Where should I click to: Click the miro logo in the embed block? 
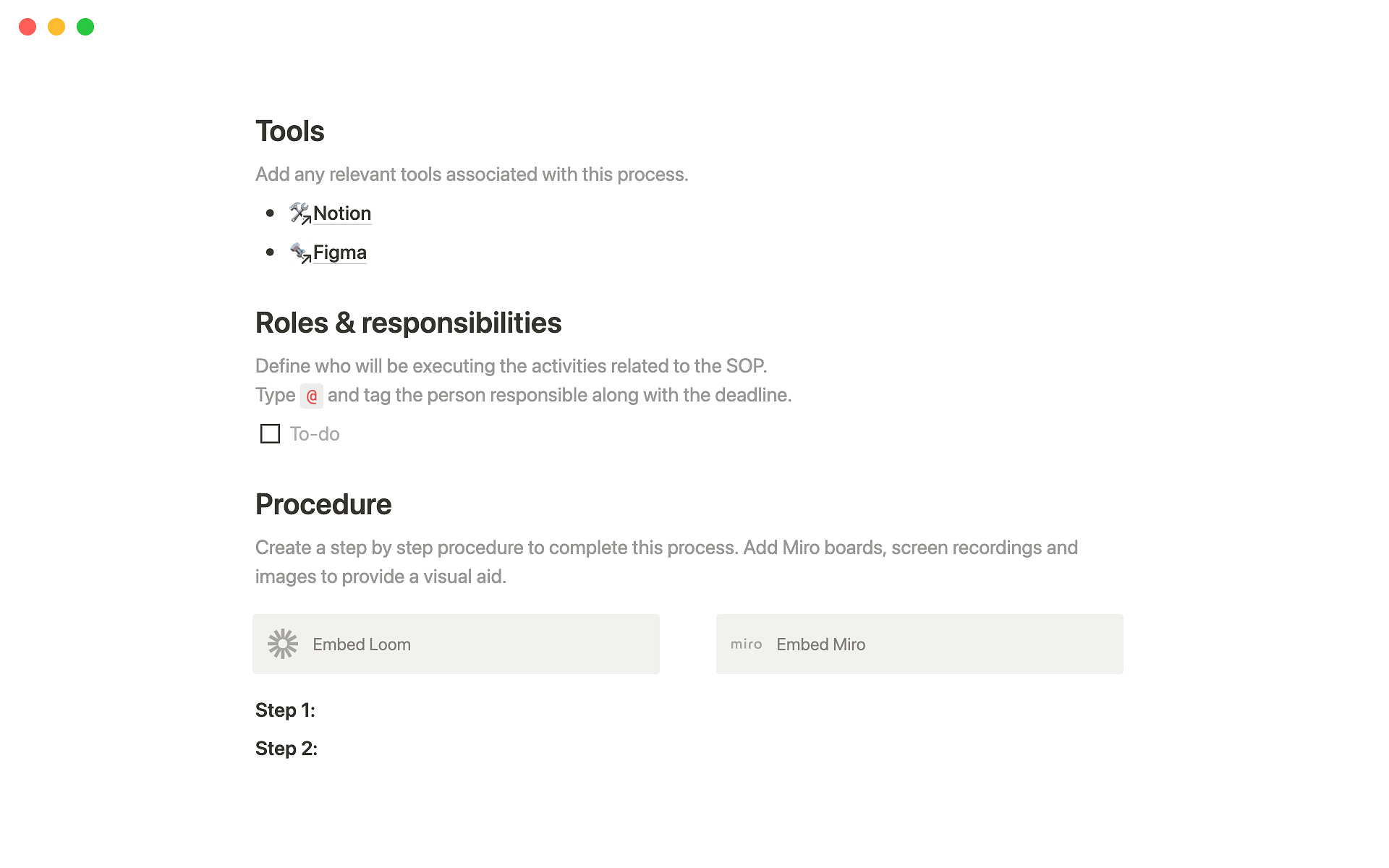click(746, 644)
